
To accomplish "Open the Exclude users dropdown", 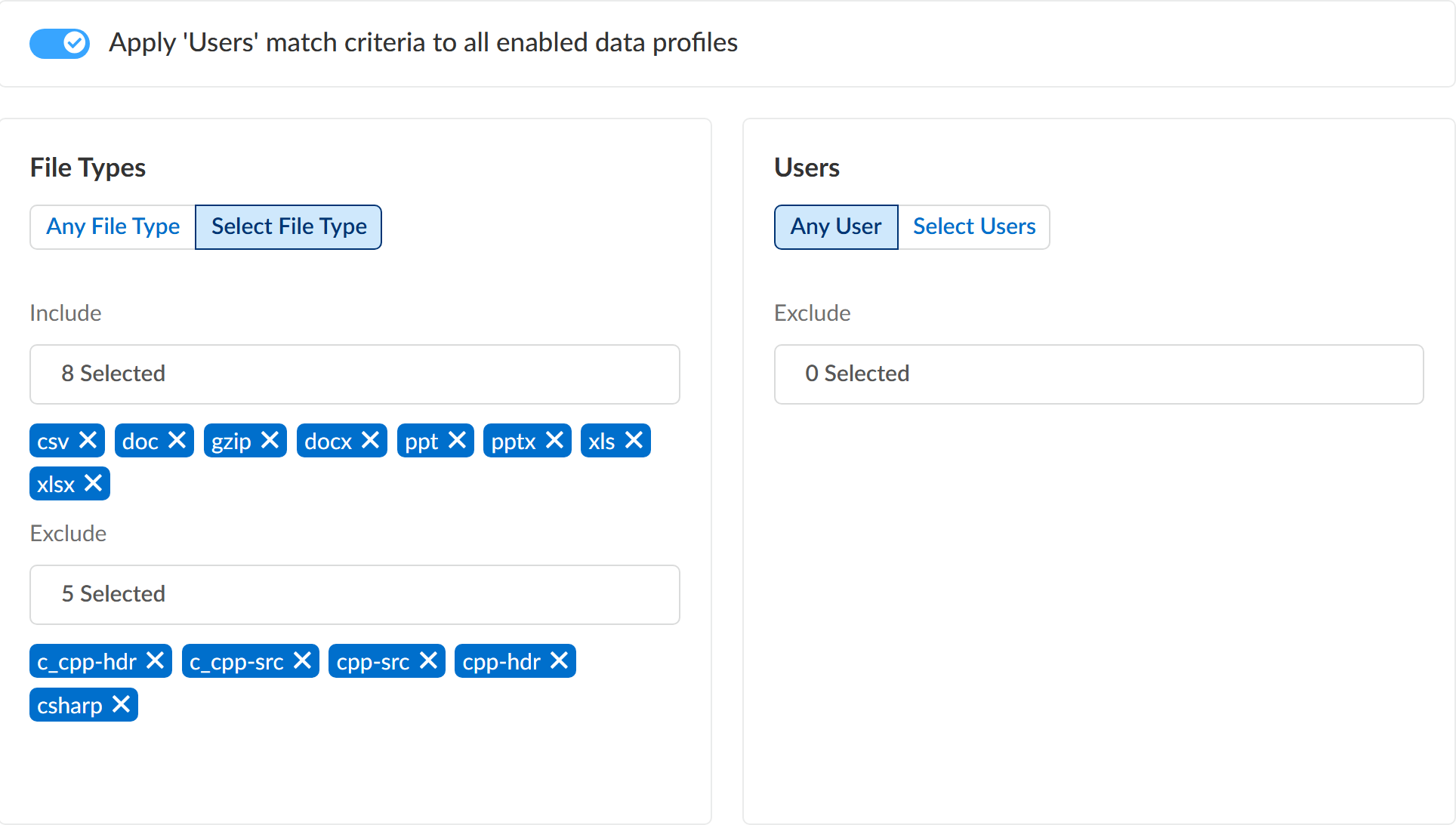I will [x=1098, y=374].
